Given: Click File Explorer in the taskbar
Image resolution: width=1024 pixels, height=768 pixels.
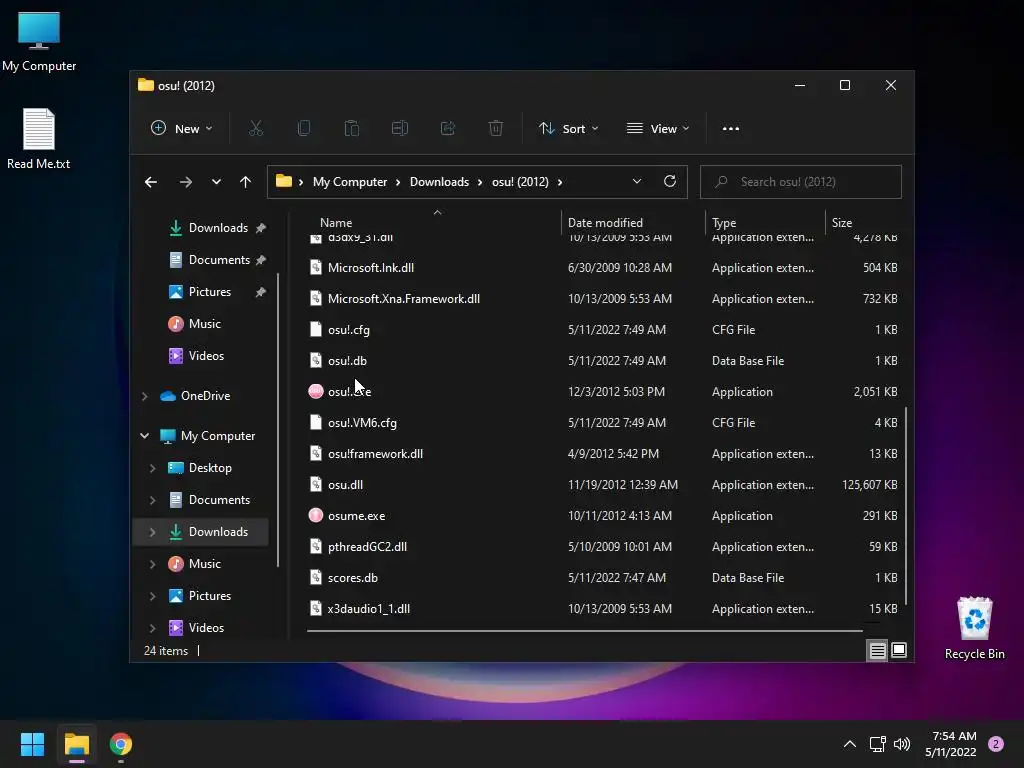Looking at the screenshot, I should (x=77, y=744).
